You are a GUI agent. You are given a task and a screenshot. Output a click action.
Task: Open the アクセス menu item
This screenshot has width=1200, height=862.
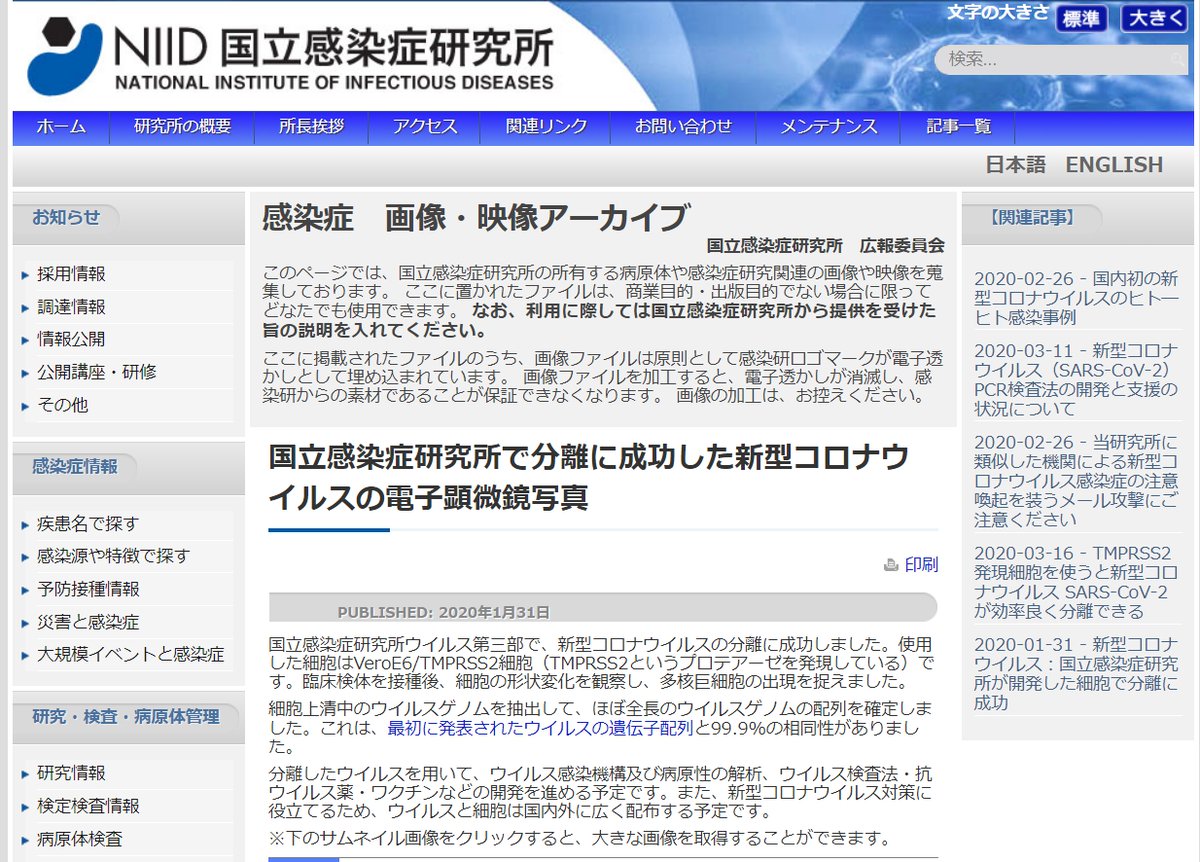pyautogui.click(x=425, y=127)
